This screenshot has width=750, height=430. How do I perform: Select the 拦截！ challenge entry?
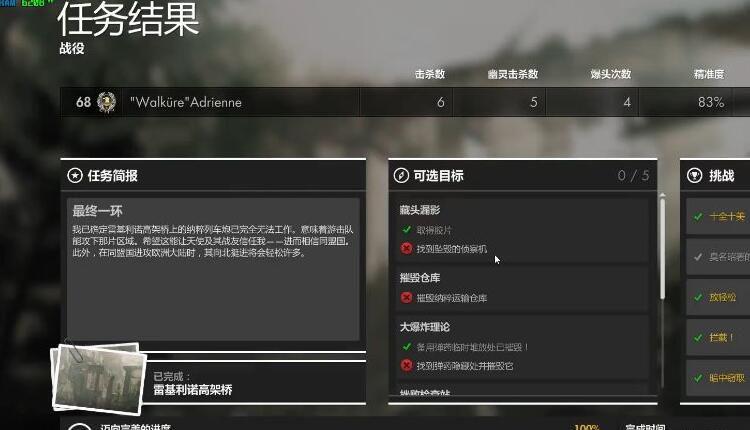[x=718, y=338]
